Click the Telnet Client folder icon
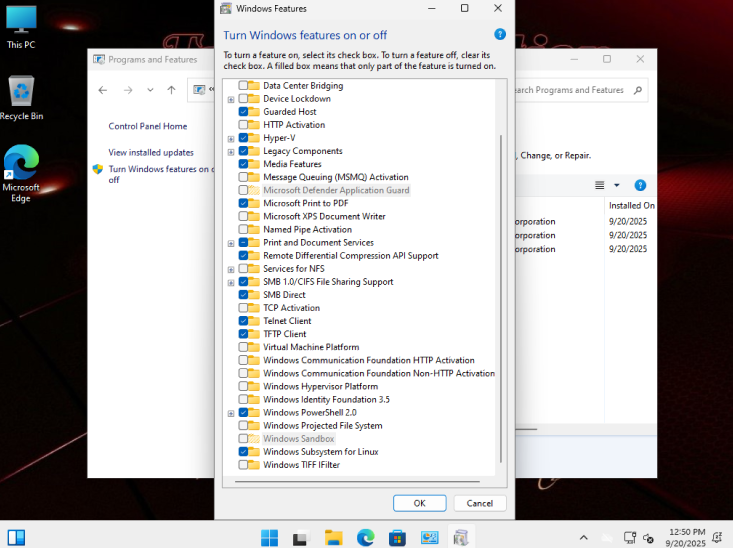 click(254, 321)
